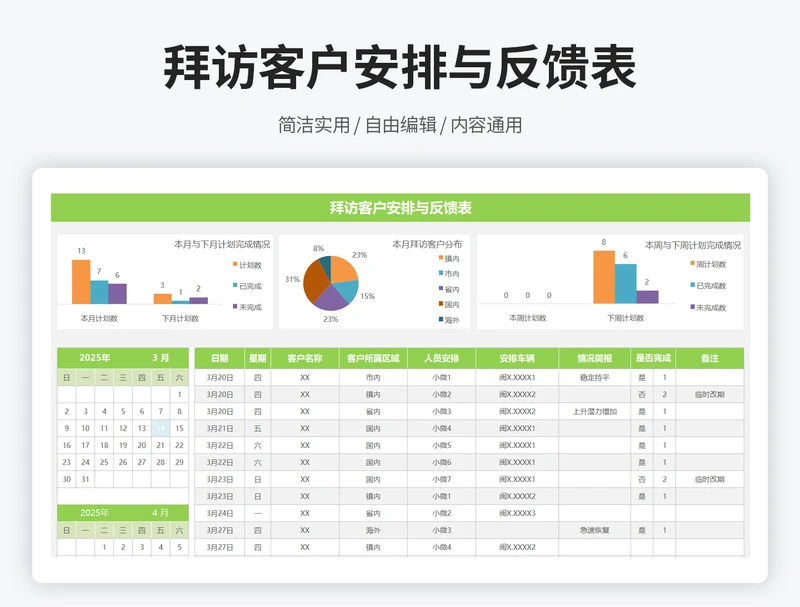Click the 周计划数 legend entry
Viewport: 800px width, 607px height.
pyautogui.click(x=708, y=264)
